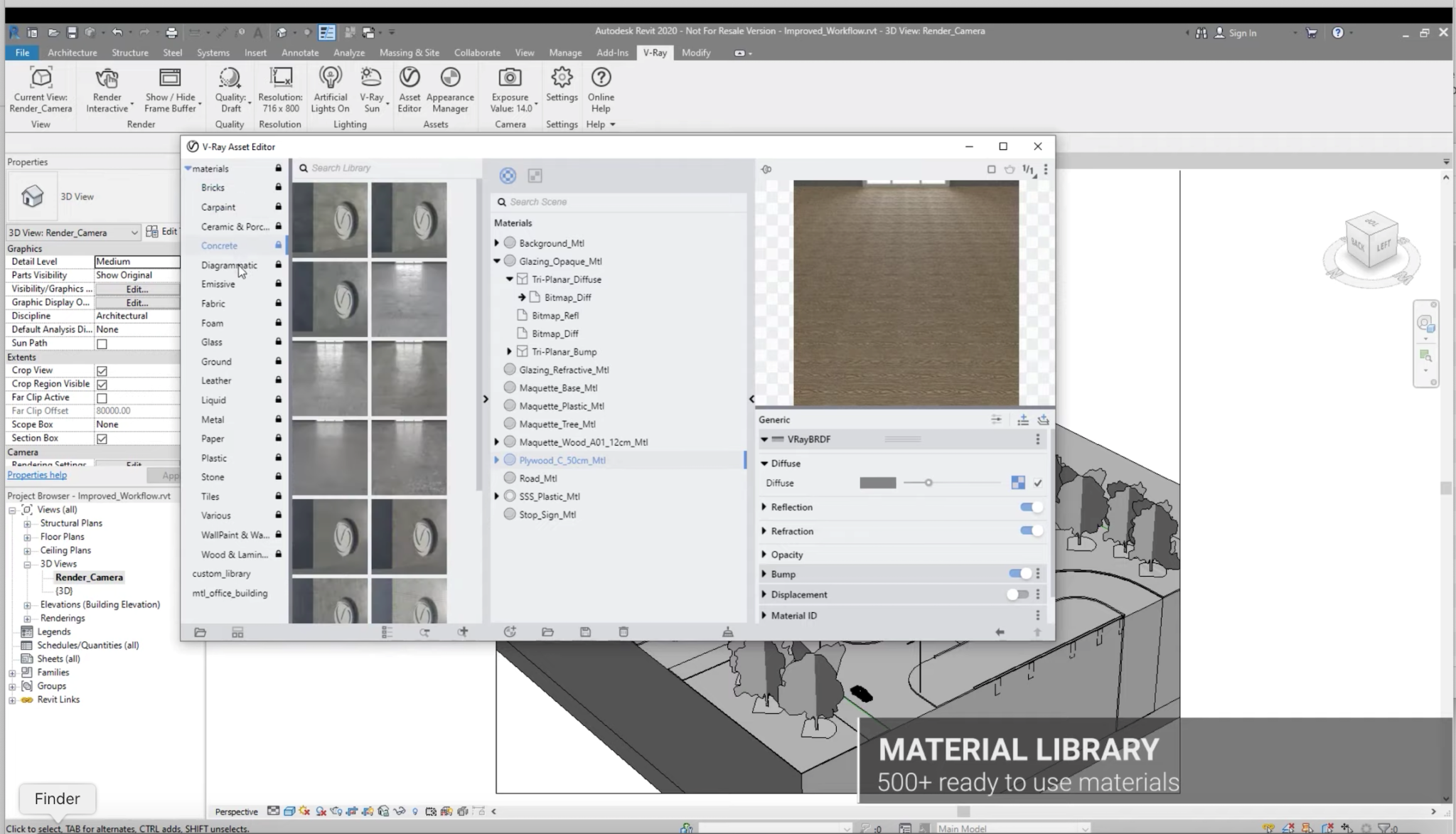Click the Search Scene input field
This screenshot has width=1456, height=834.
coord(620,201)
